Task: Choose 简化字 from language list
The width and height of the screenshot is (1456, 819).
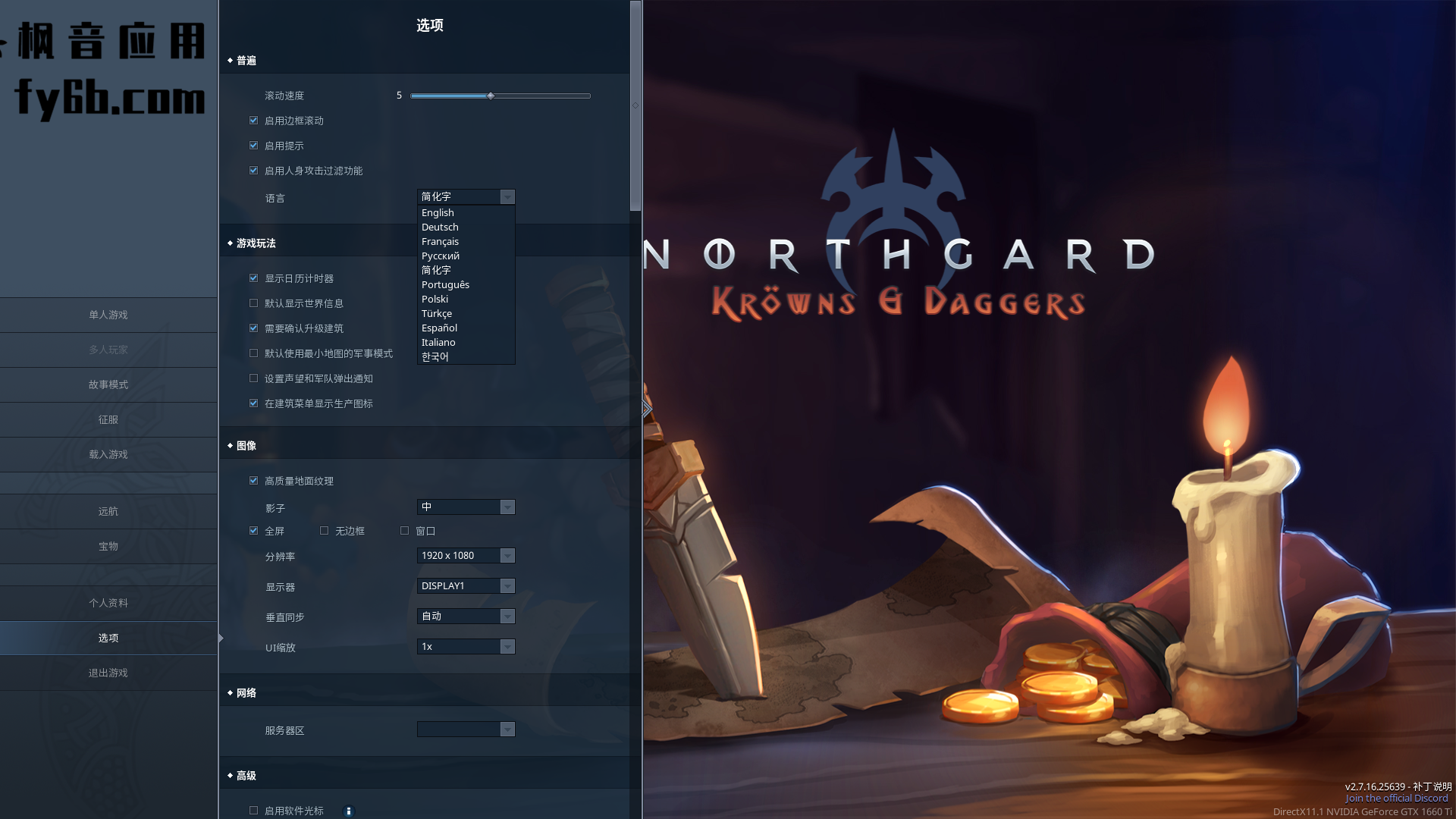Action: pos(466,271)
